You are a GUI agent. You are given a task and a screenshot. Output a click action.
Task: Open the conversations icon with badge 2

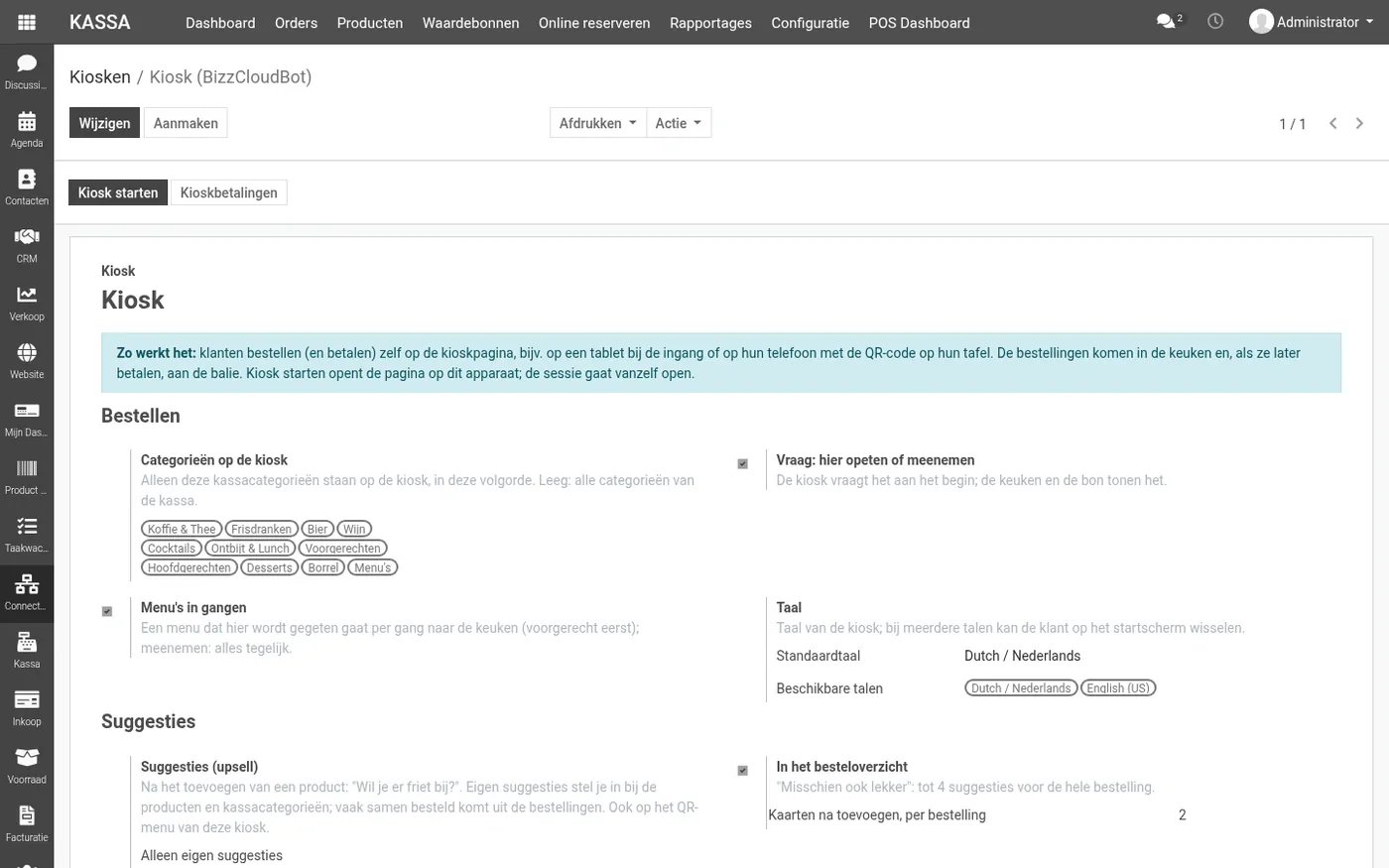[x=1169, y=21]
